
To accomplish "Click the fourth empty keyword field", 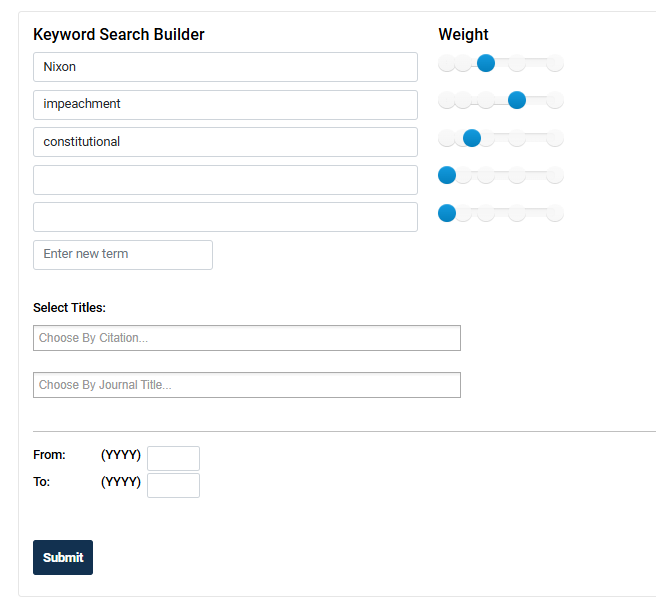I will tap(225, 180).
